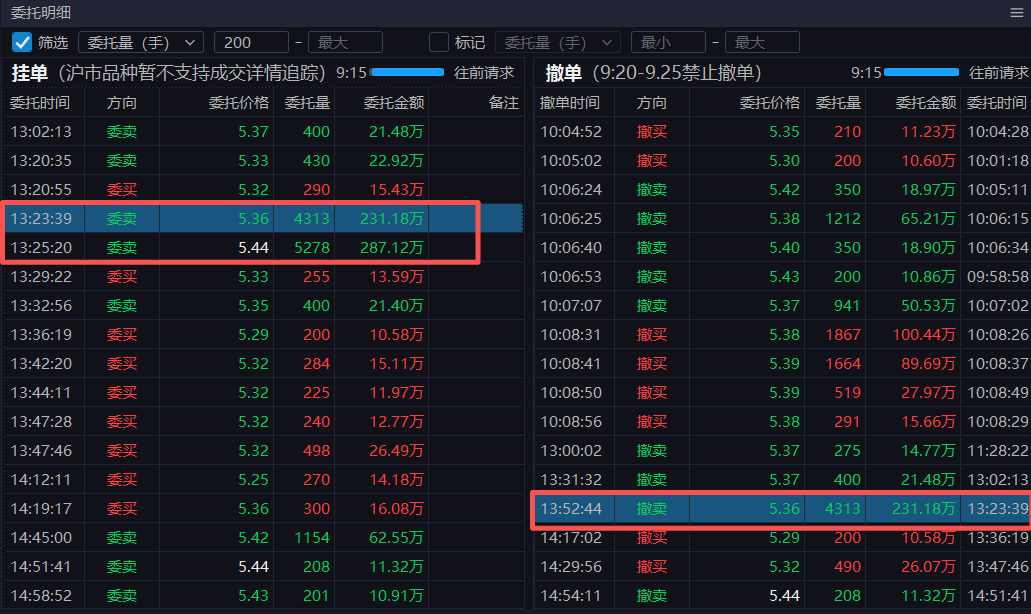
Task: Select the 撤单 row at 10:07:07
Action: pos(782,305)
